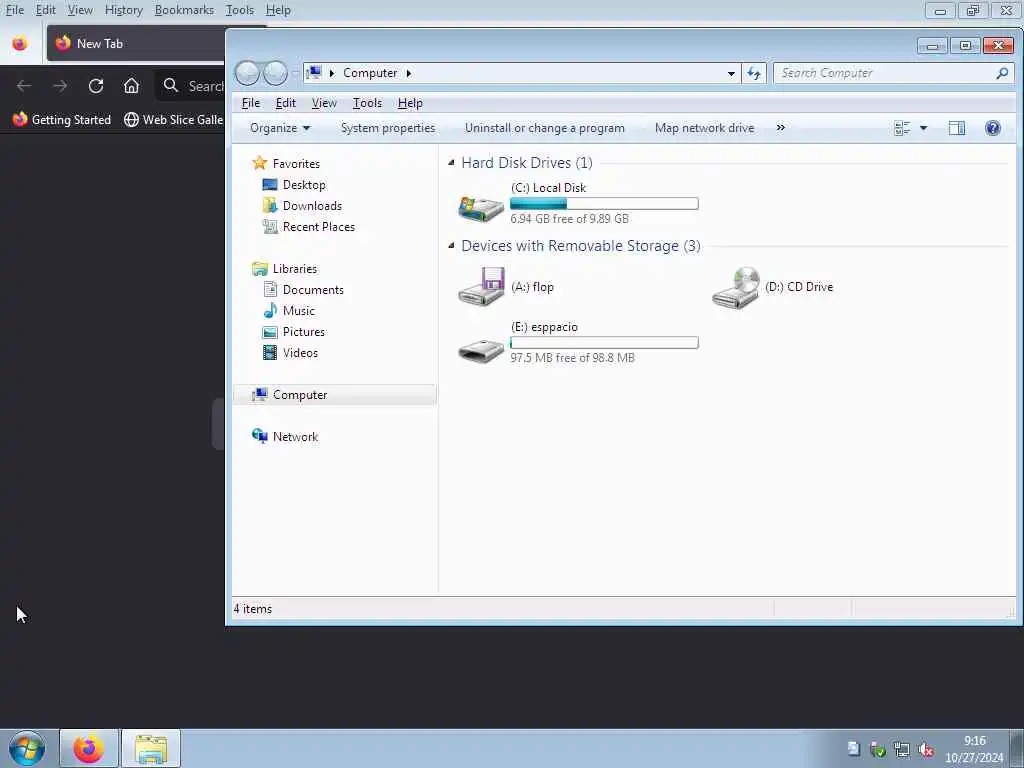The image size is (1024, 768).
Task: Collapse Devices with Removable Storage group
Action: coord(451,246)
